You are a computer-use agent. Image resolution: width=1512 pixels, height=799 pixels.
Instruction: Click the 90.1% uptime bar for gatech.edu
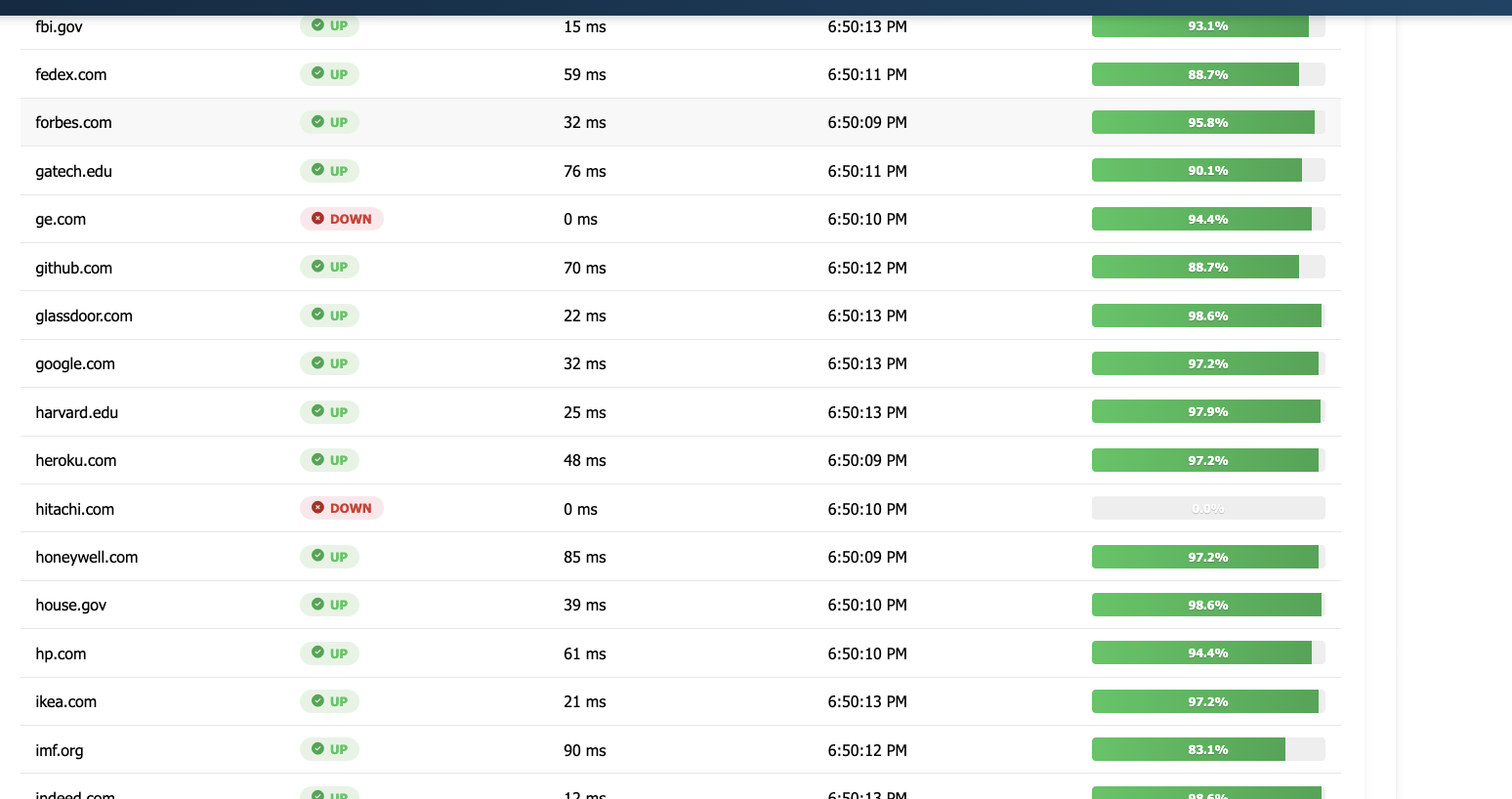tap(1208, 170)
